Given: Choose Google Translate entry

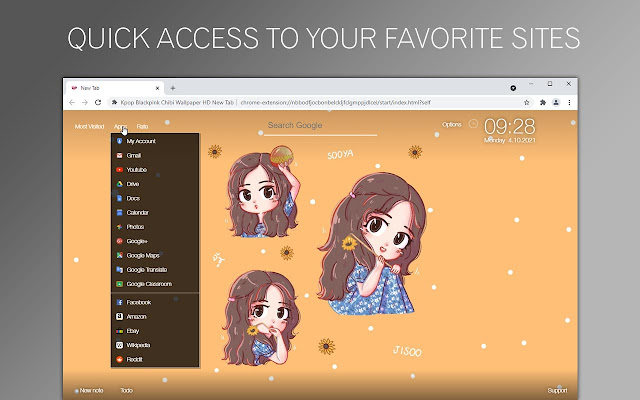Looking at the screenshot, I should pyautogui.click(x=155, y=270).
